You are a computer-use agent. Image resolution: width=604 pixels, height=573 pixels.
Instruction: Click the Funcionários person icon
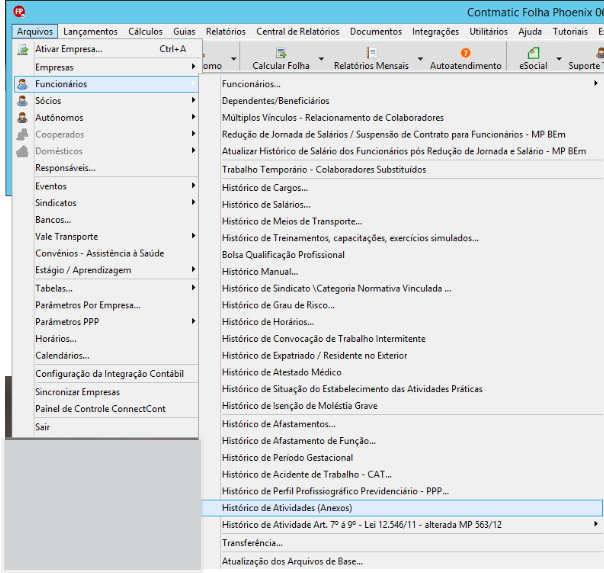point(23,84)
